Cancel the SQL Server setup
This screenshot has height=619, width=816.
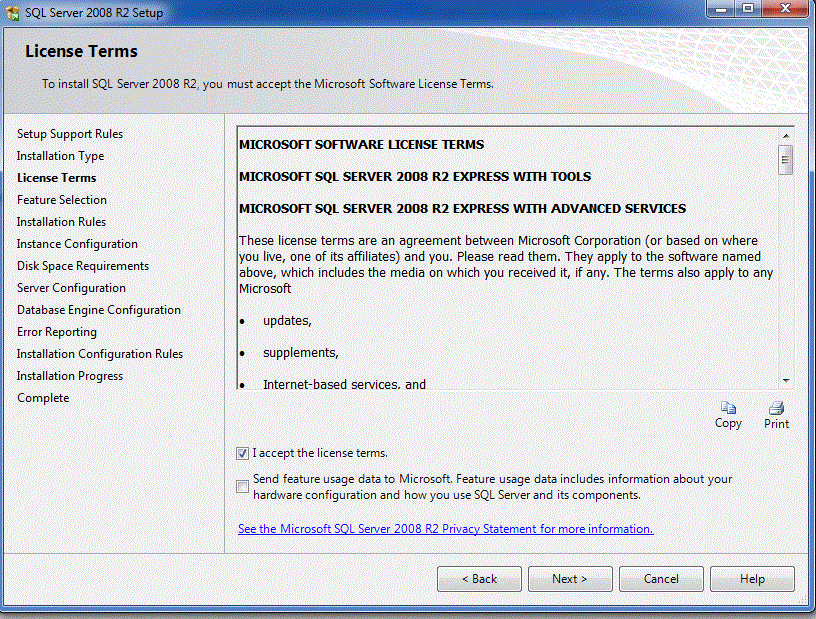[661, 579]
